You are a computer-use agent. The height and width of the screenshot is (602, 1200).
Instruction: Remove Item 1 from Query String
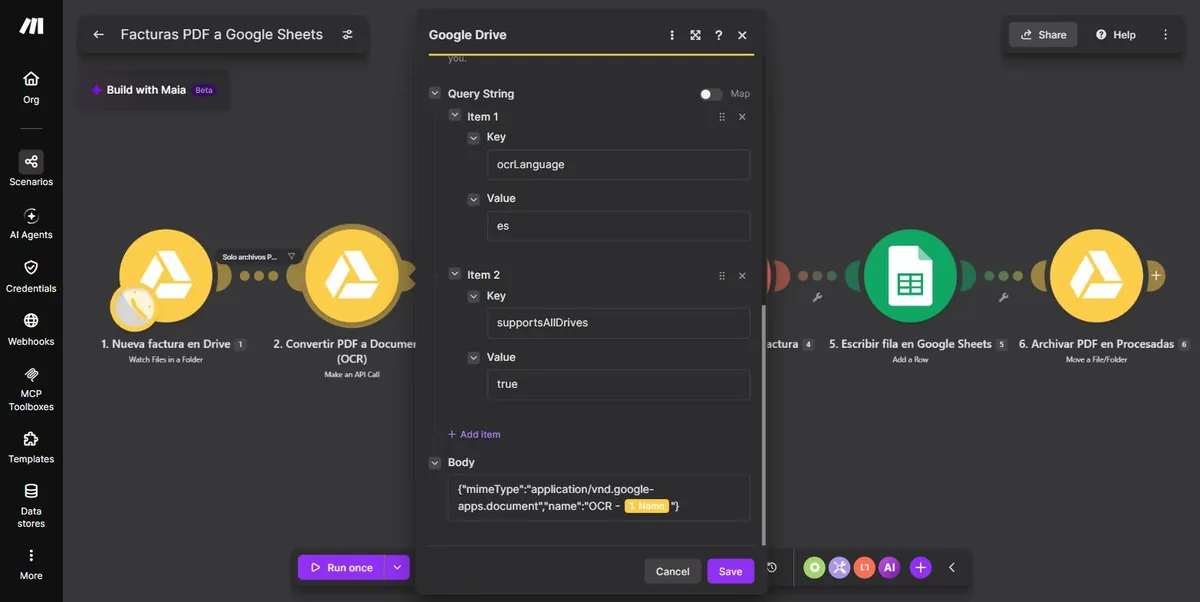pyautogui.click(x=742, y=117)
